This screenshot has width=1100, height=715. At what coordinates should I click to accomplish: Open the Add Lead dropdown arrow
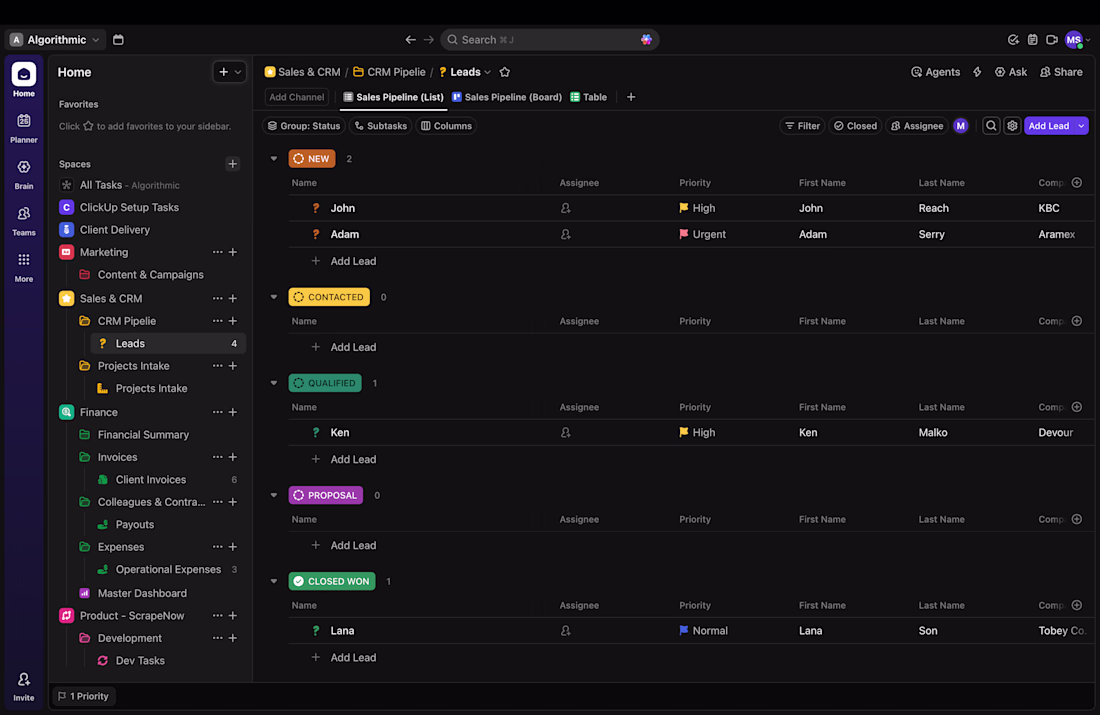1081,126
